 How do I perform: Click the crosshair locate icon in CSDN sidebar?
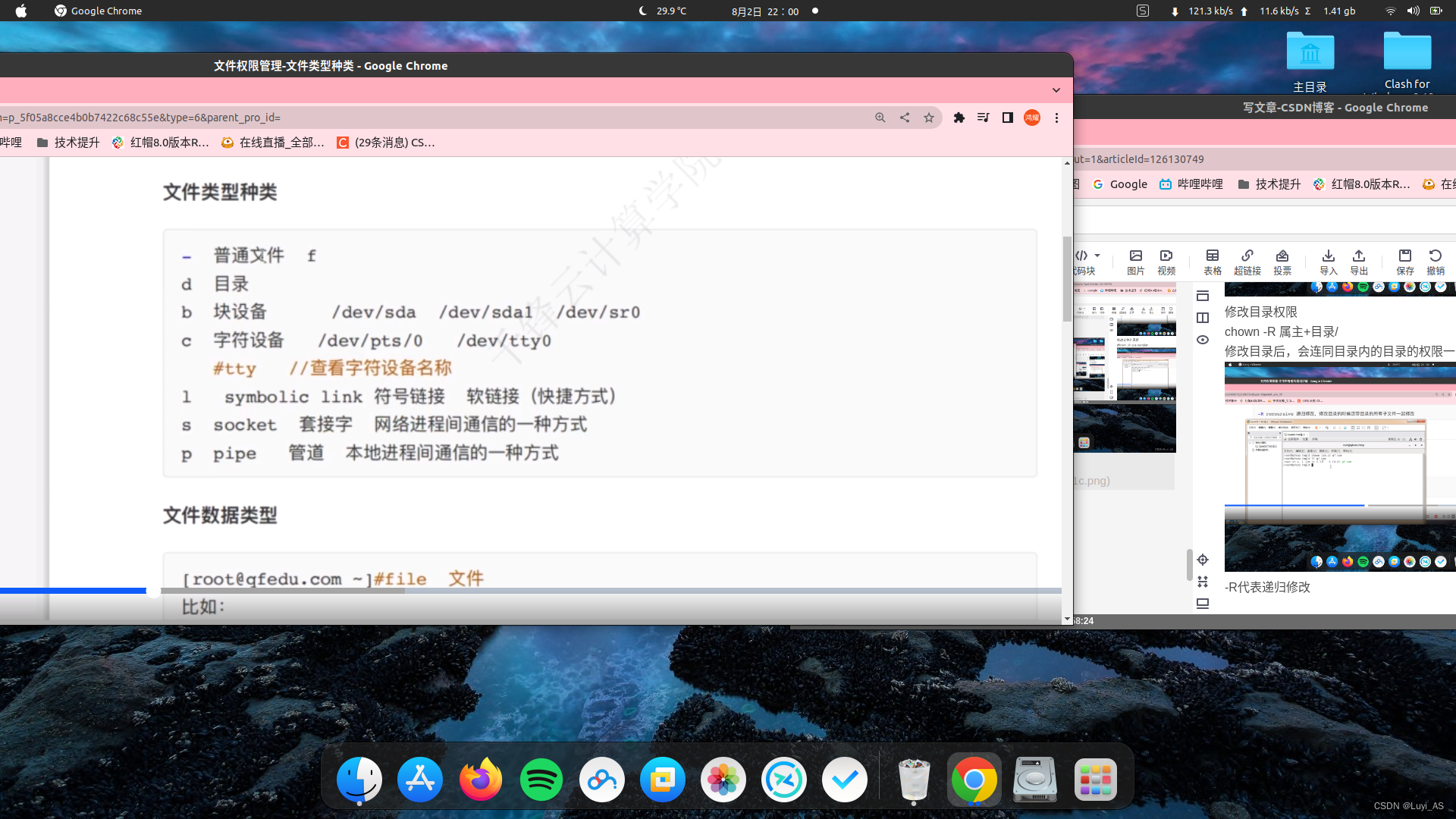1203,560
